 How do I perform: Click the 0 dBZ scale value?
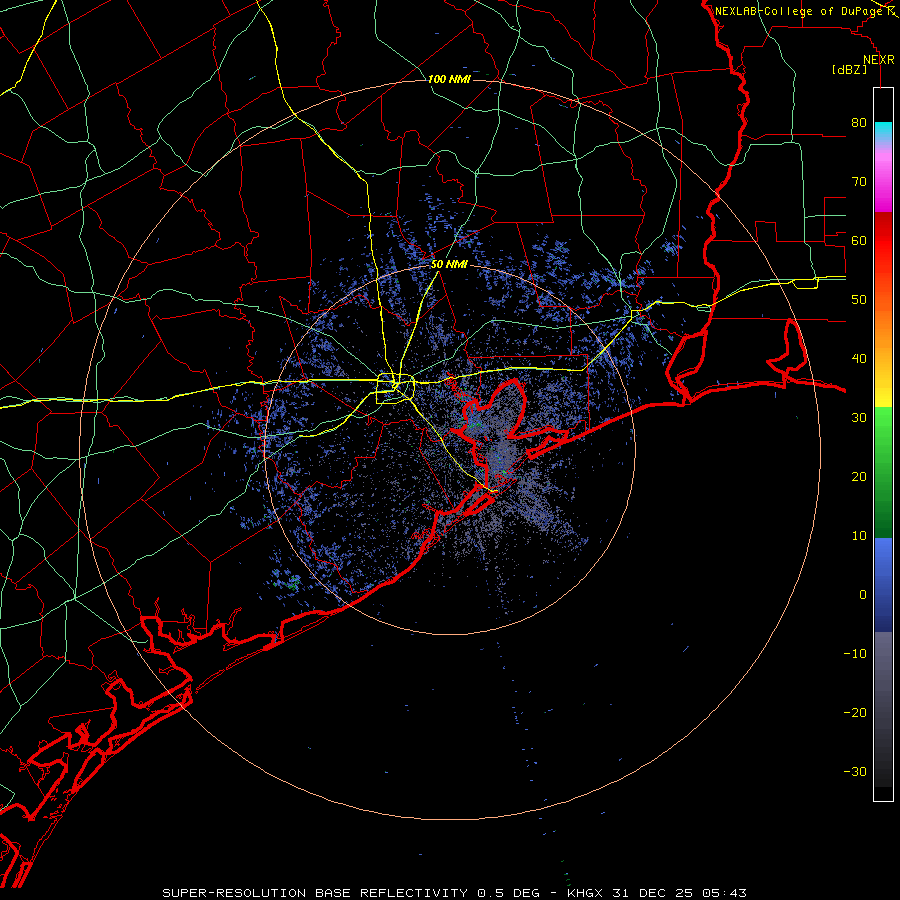[x=863, y=595]
